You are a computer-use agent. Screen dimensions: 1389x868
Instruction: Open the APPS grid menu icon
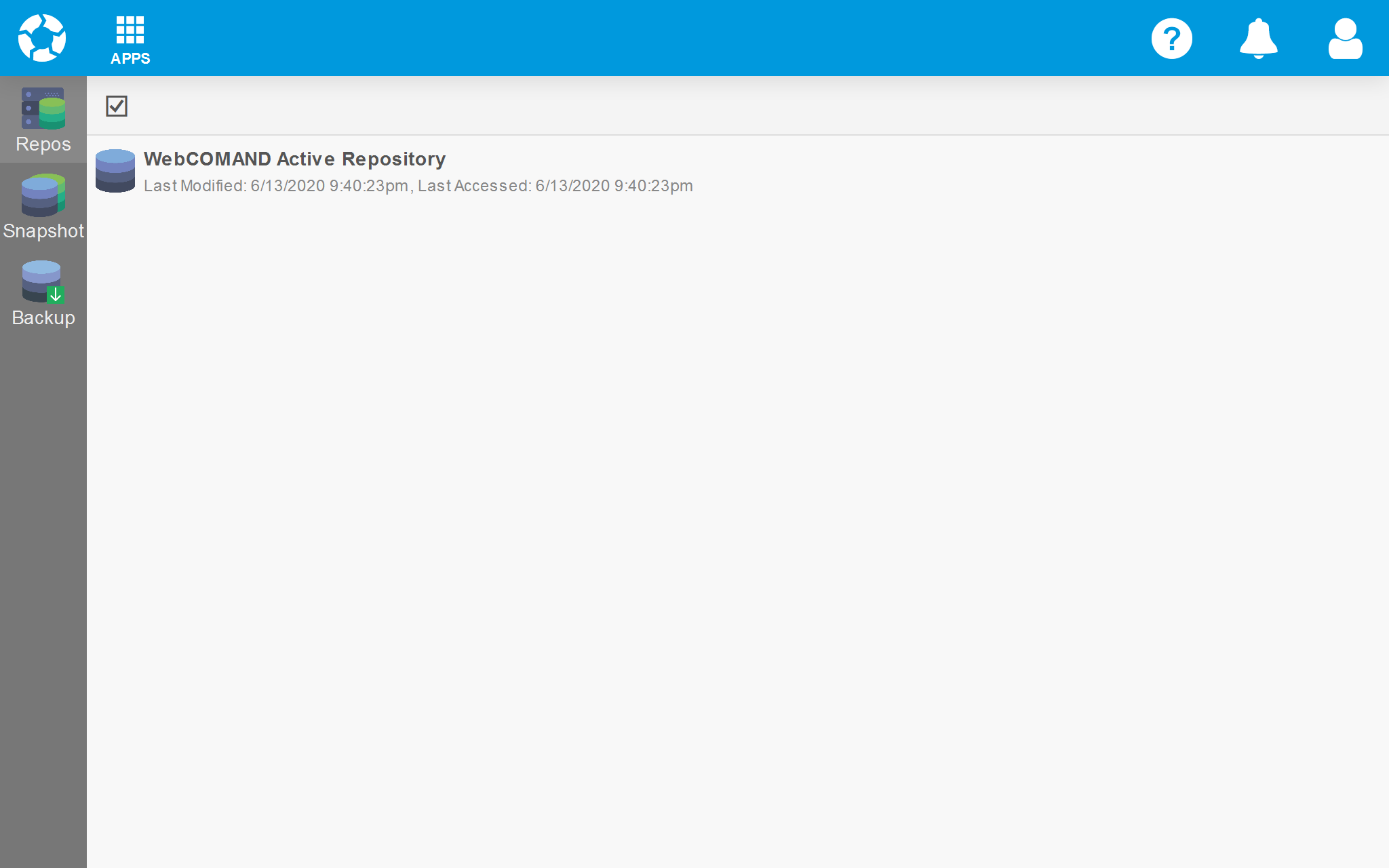coord(130,30)
